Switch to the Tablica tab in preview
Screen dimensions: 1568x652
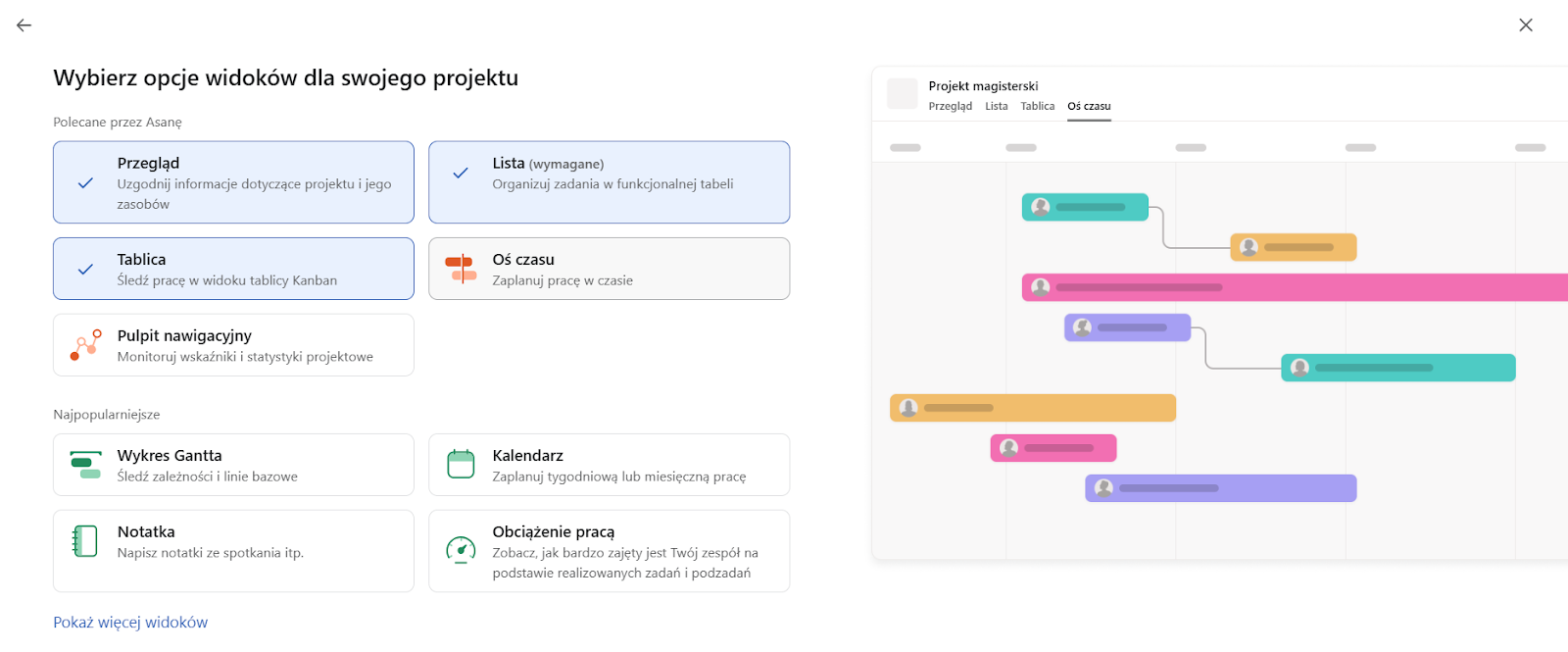[x=1038, y=106]
